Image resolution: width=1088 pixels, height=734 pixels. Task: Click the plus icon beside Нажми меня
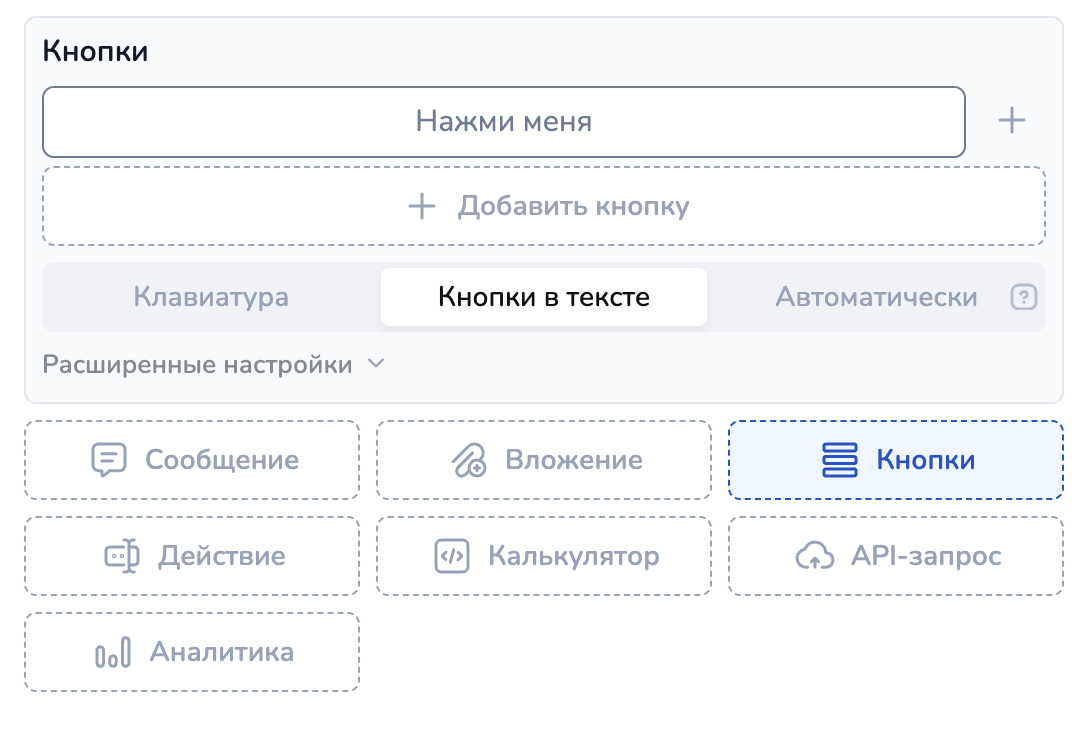(x=1012, y=121)
